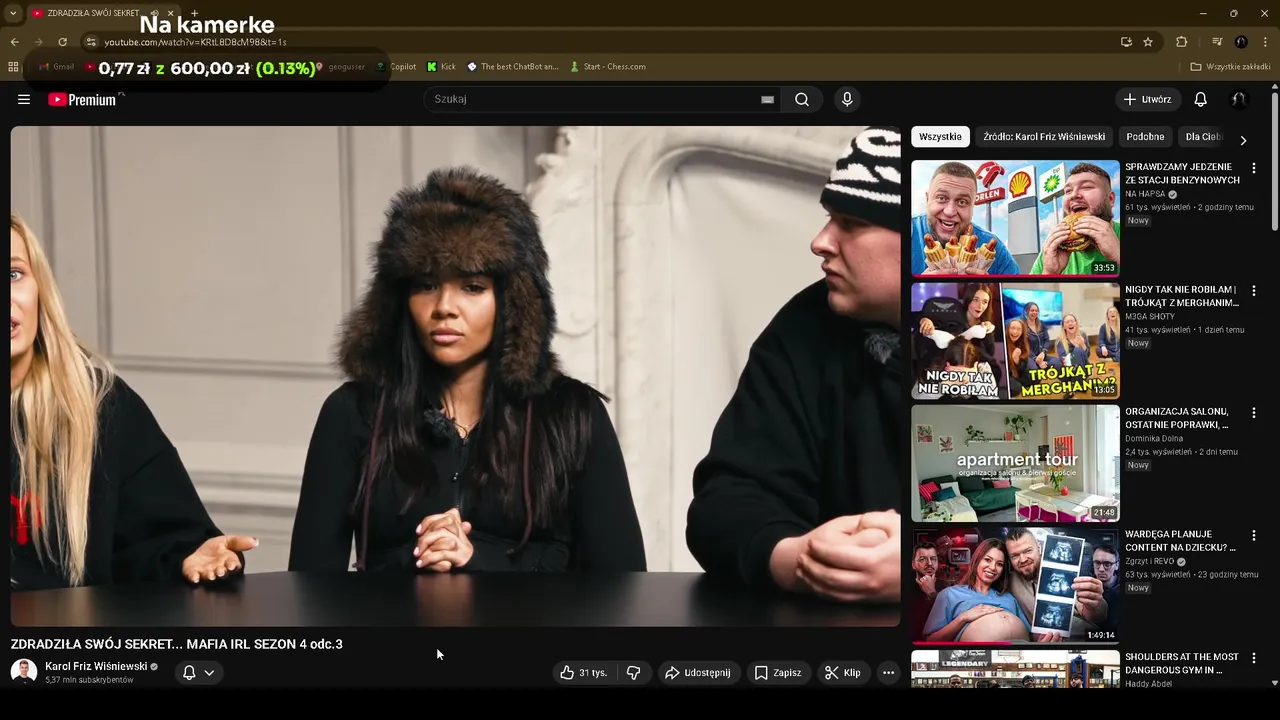Viewport: 1280px width, 720px height.
Task: Select the Wszystkie filter chip
Action: click(940, 137)
